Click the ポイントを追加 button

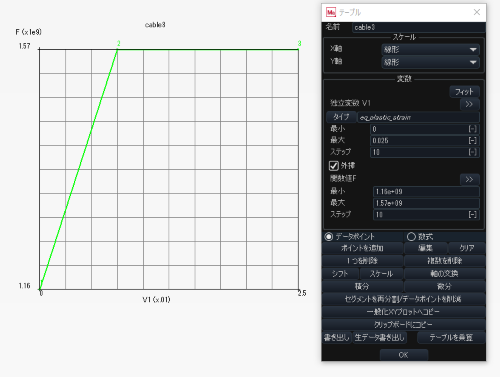point(363,248)
